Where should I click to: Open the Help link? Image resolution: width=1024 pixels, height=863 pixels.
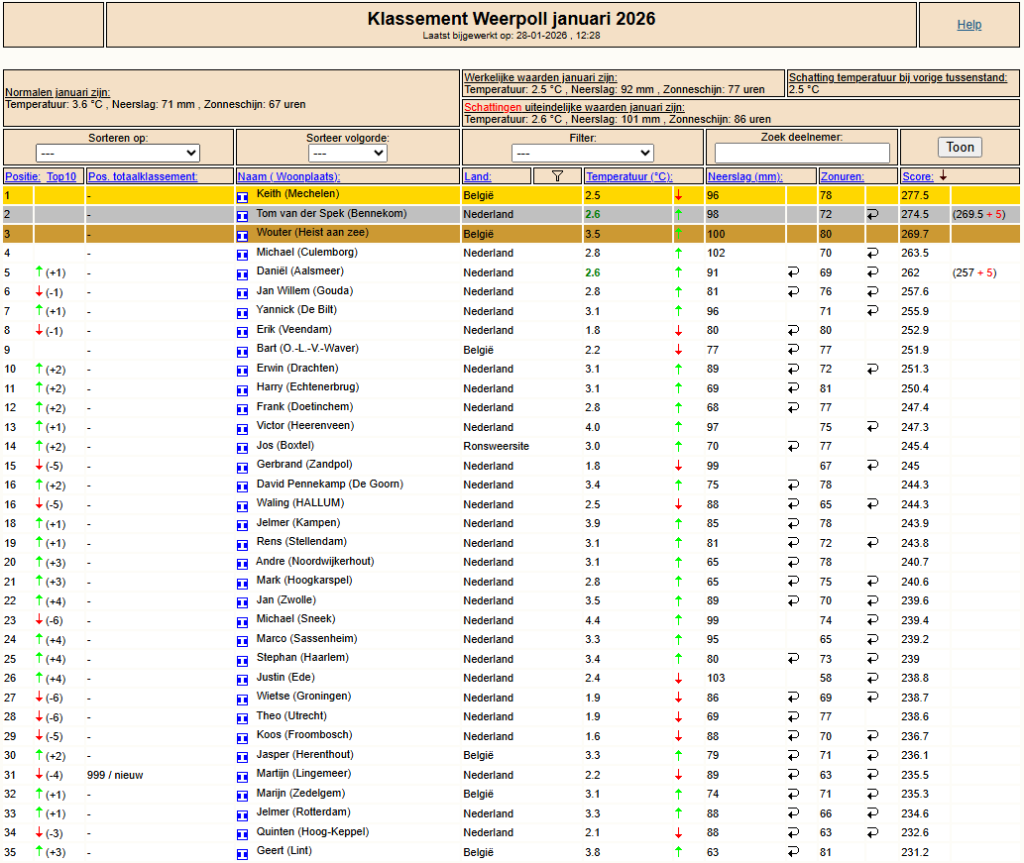click(969, 25)
